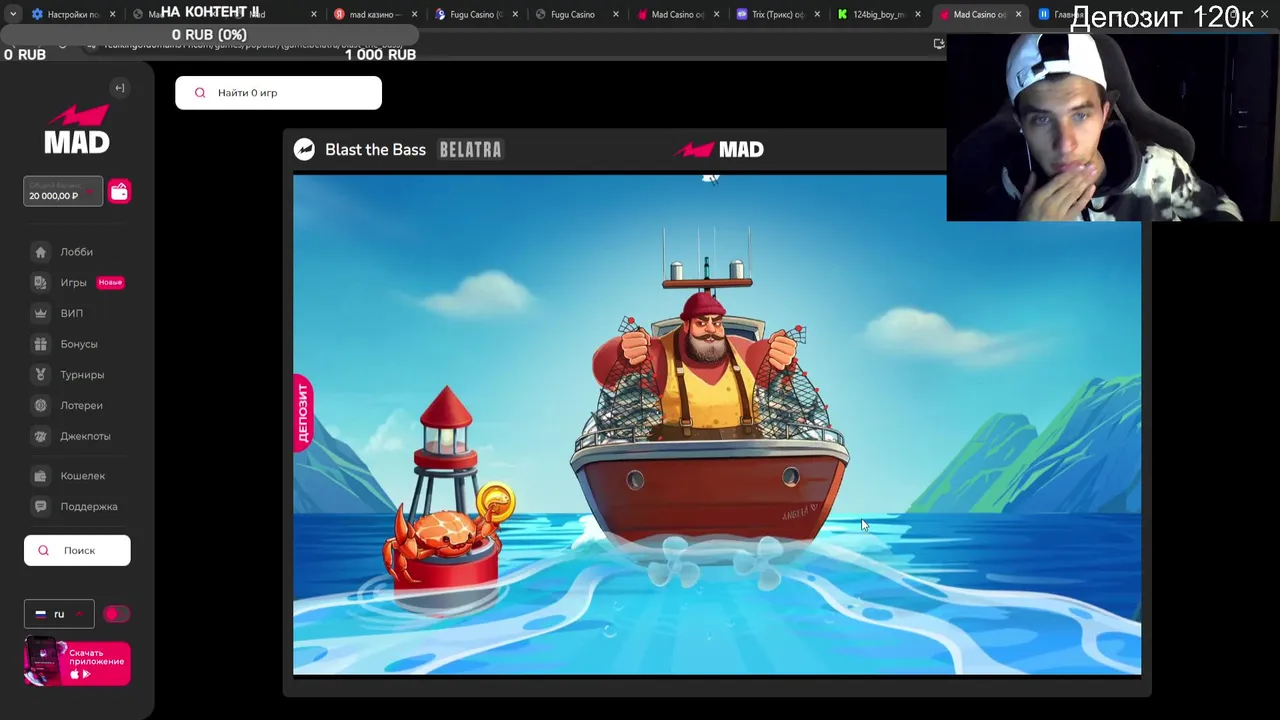Screen dimensions: 1280x720
Task: Click the Поддержка chat icon
Action: pyautogui.click(x=40, y=506)
